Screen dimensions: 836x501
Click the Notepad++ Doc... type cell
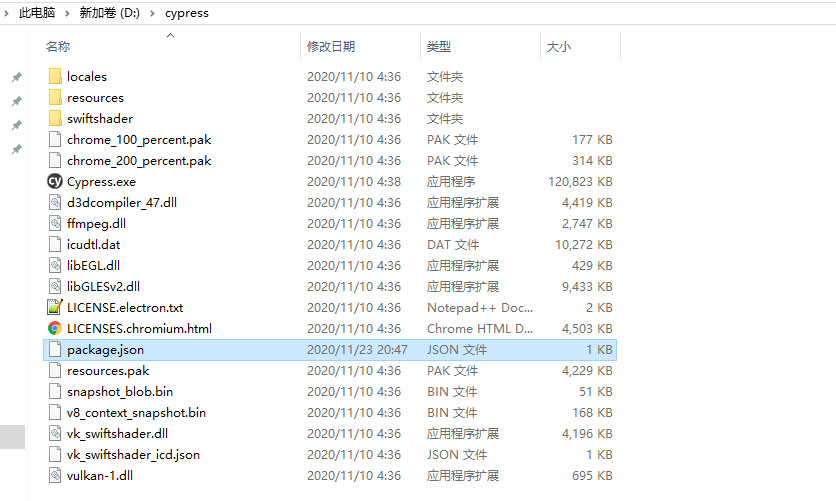coord(480,308)
